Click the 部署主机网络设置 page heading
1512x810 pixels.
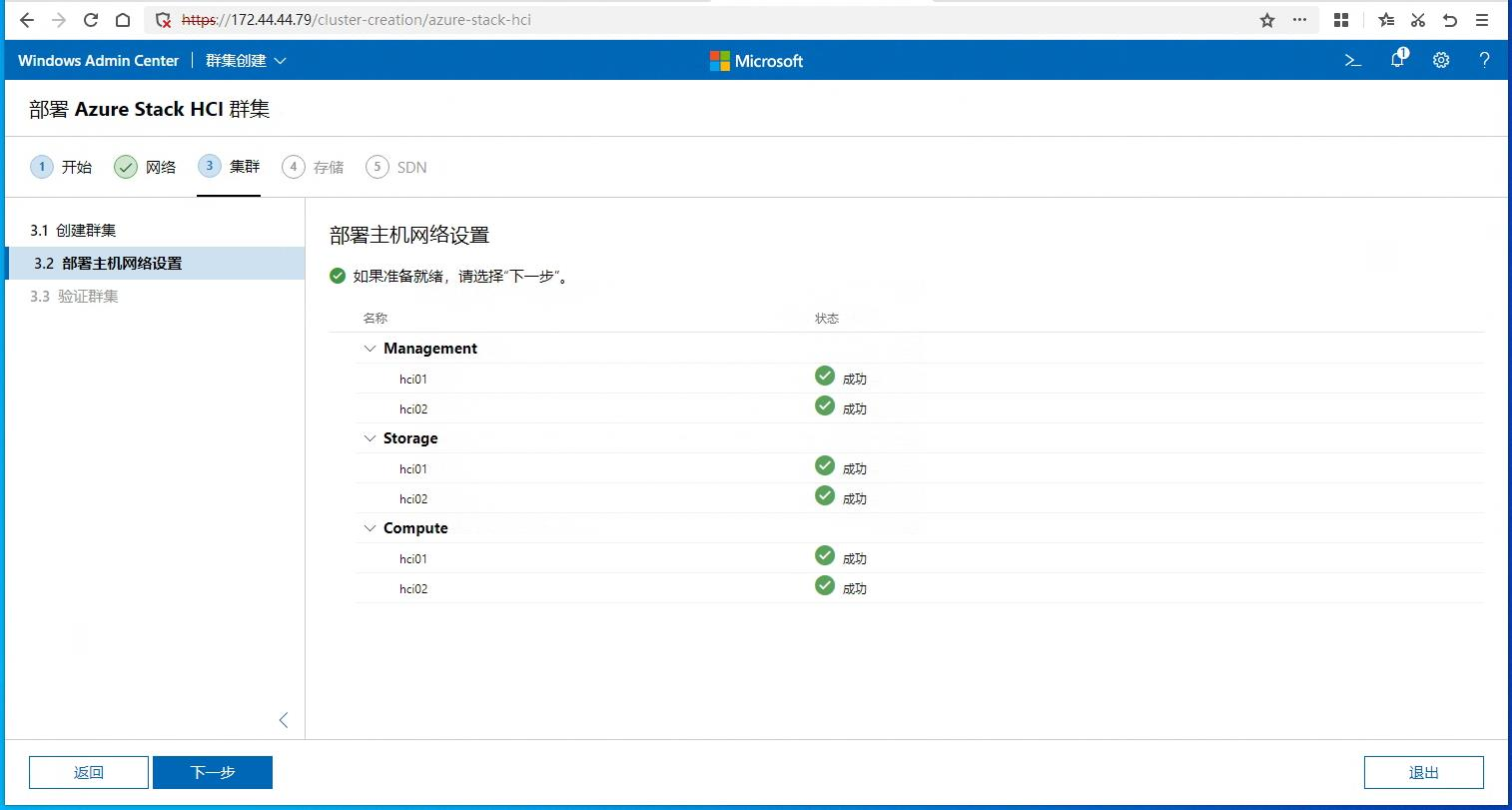point(409,236)
